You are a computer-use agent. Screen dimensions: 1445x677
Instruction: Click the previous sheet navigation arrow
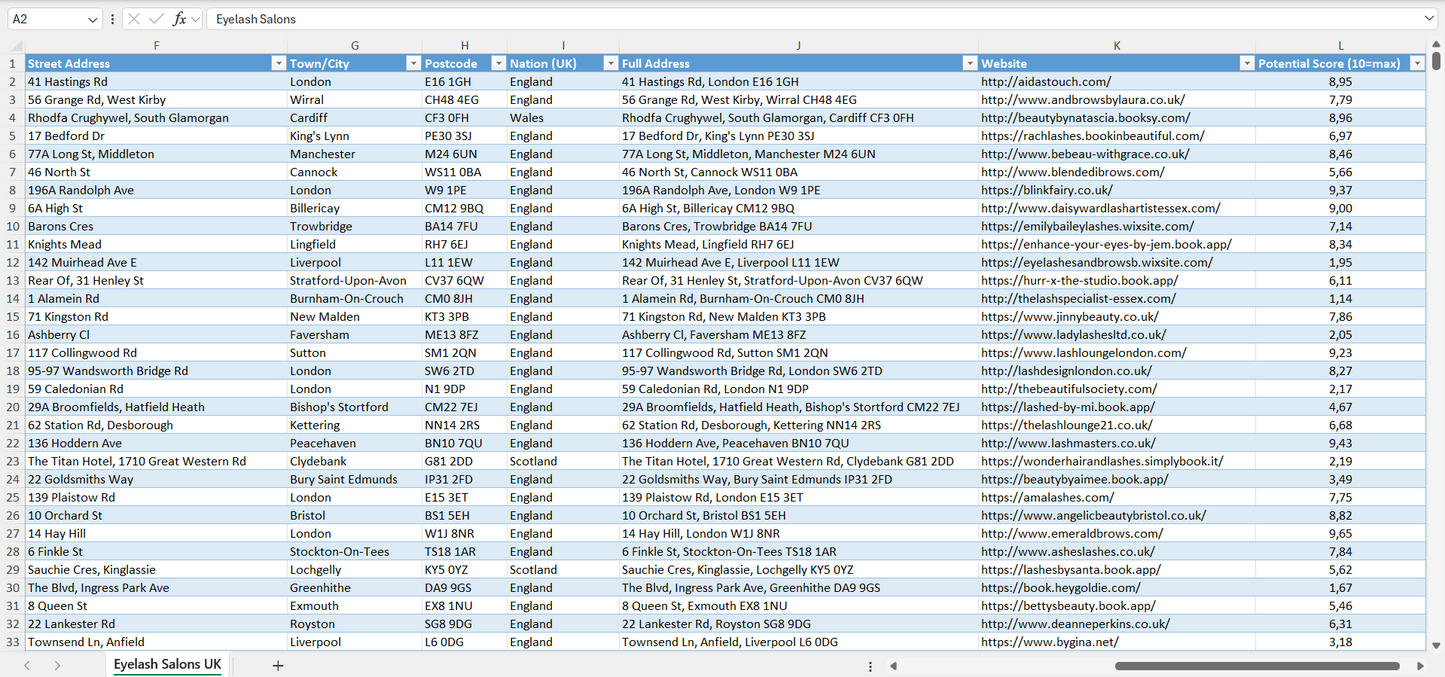(x=27, y=665)
